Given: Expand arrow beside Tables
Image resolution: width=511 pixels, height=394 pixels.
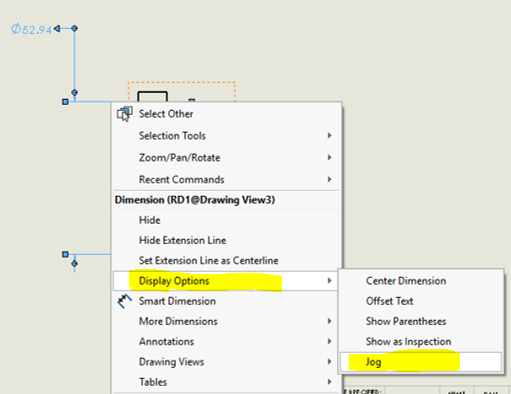Looking at the screenshot, I should (x=329, y=382).
